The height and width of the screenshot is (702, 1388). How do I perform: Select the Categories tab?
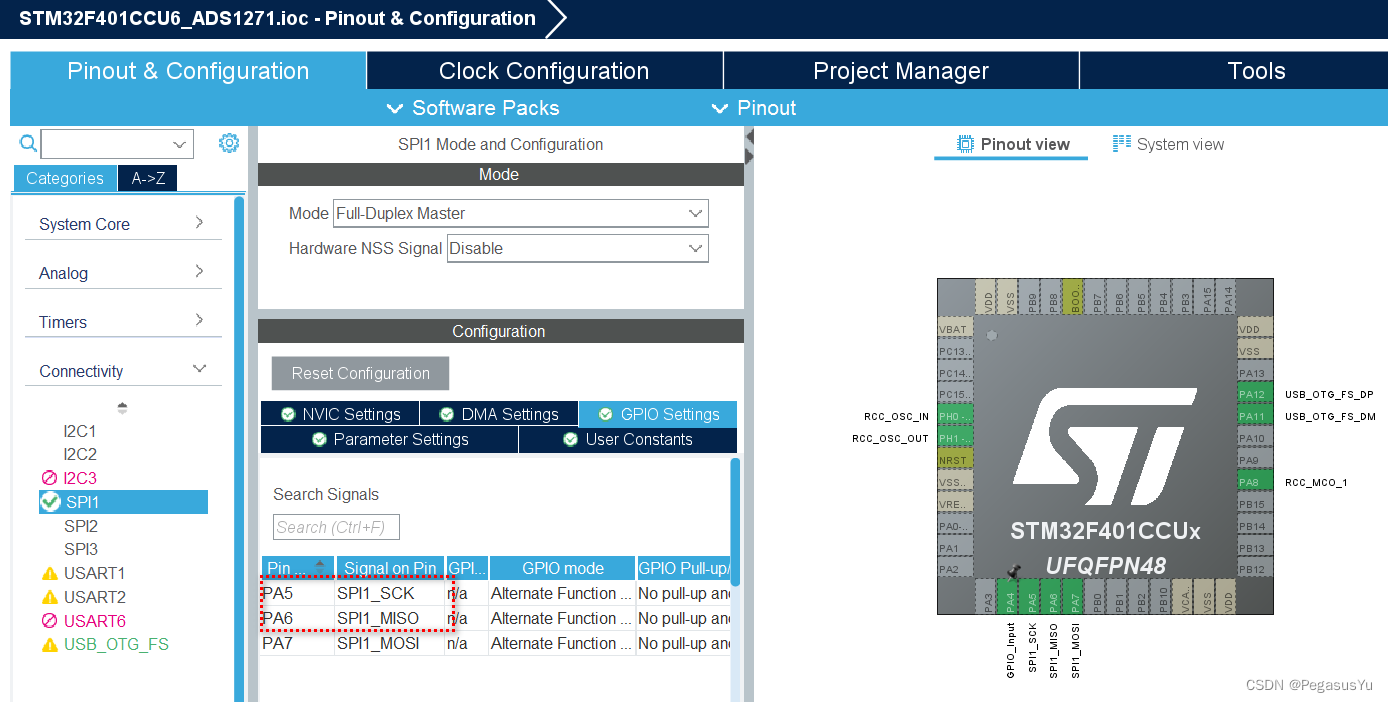click(x=65, y=178)
